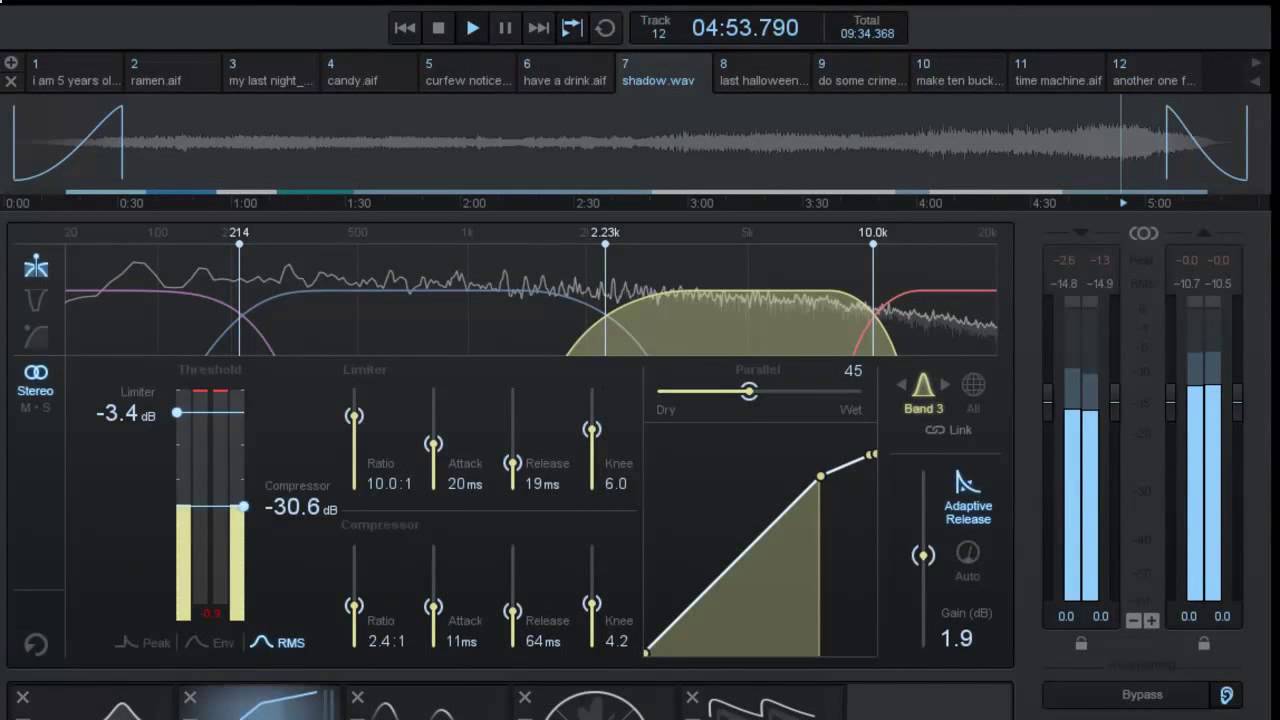
Task: Select RMS detection mode
Action: tap(278, 642)
